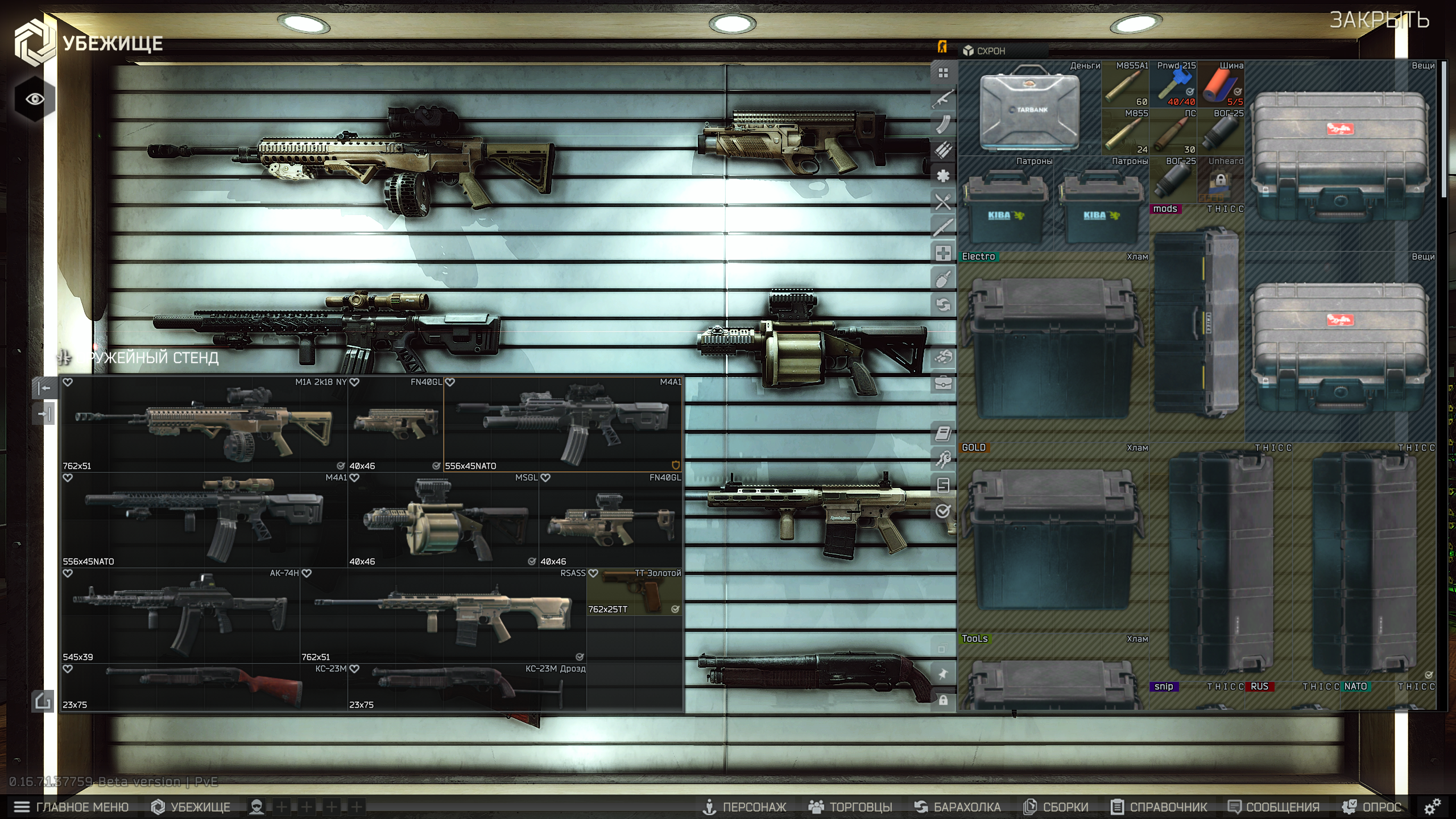Select the top Вещи items case

tap(1341, 156)
